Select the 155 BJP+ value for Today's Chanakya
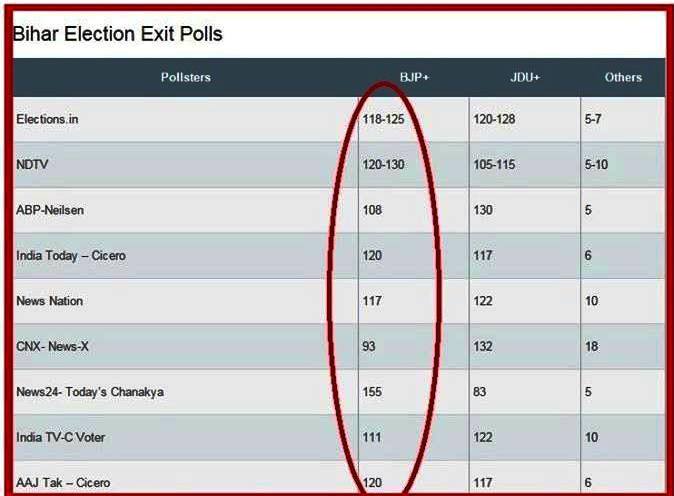Screen dimensions: 674x496 point(373,392)
